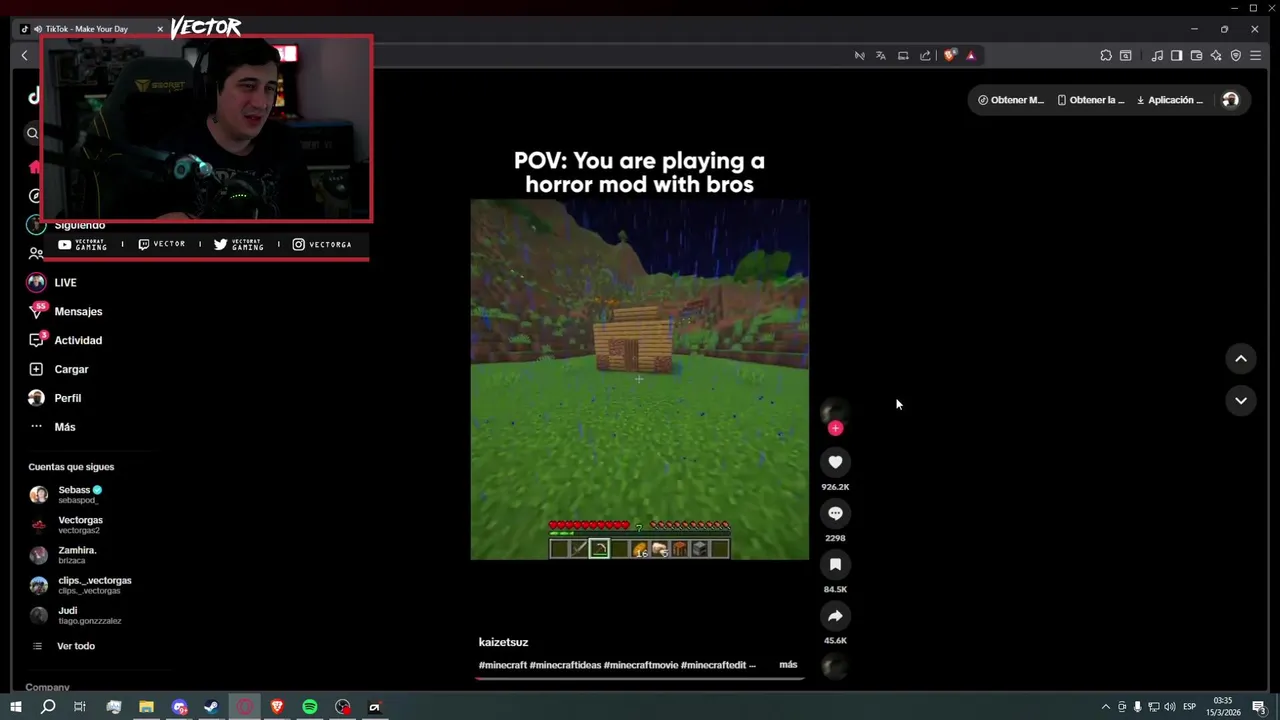Open the Brave VPN shield icon
This screenshot has width=1280, height=720.
tap(1236, 56)
